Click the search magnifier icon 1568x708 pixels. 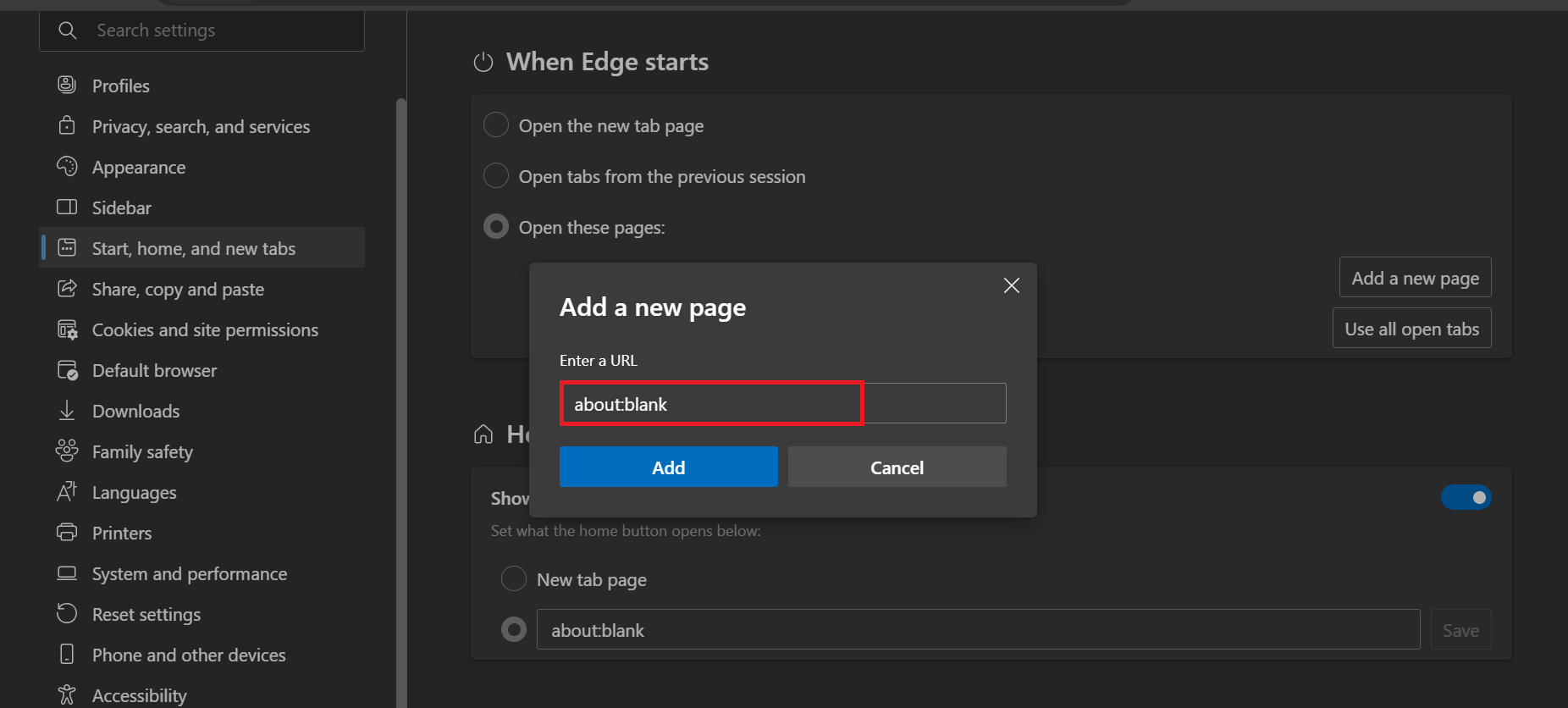(x=68, y=30)
